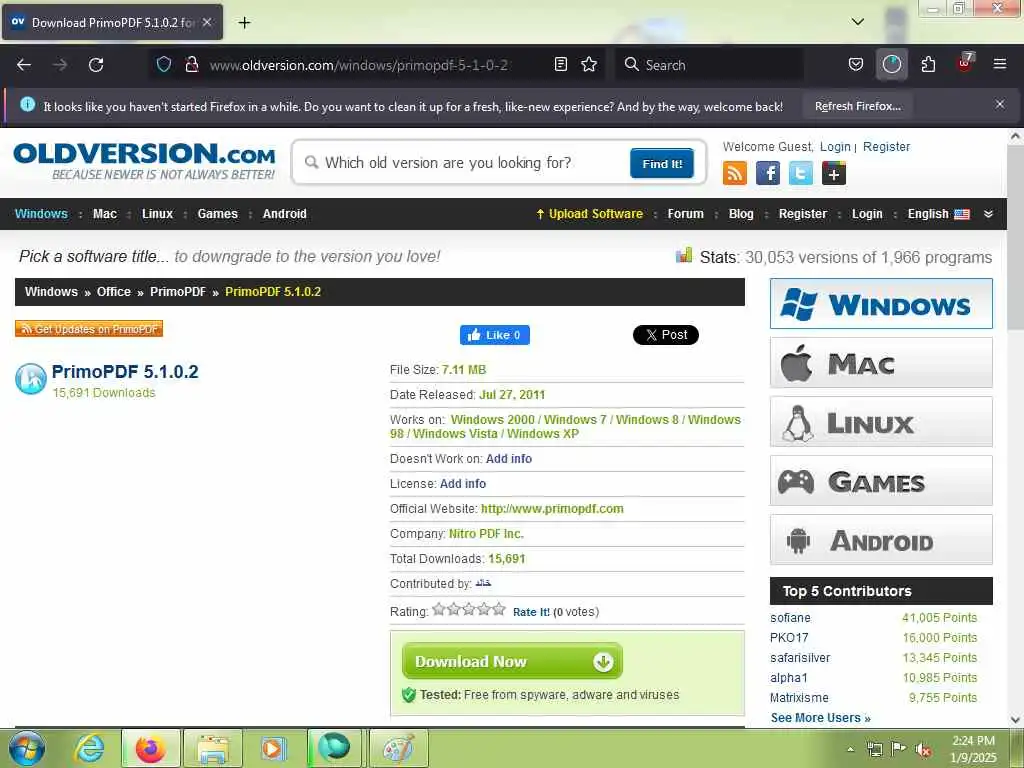
Task: Click the Find It! button
Action: 662,163
